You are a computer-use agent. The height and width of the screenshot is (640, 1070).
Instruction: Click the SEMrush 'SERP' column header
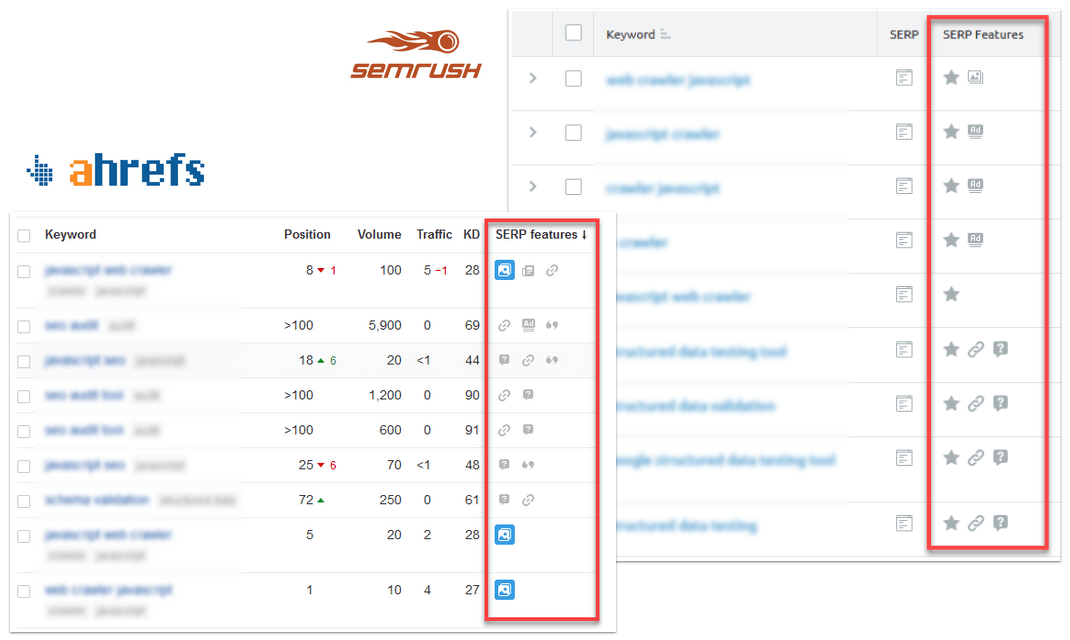(904, 34)
